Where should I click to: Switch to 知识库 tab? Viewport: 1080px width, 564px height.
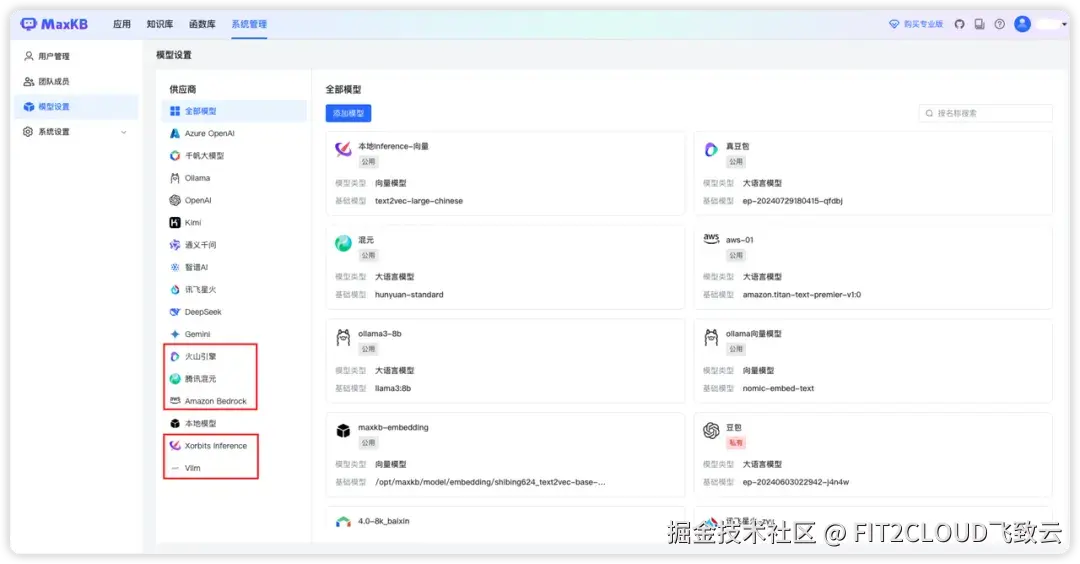click(160, 24)
